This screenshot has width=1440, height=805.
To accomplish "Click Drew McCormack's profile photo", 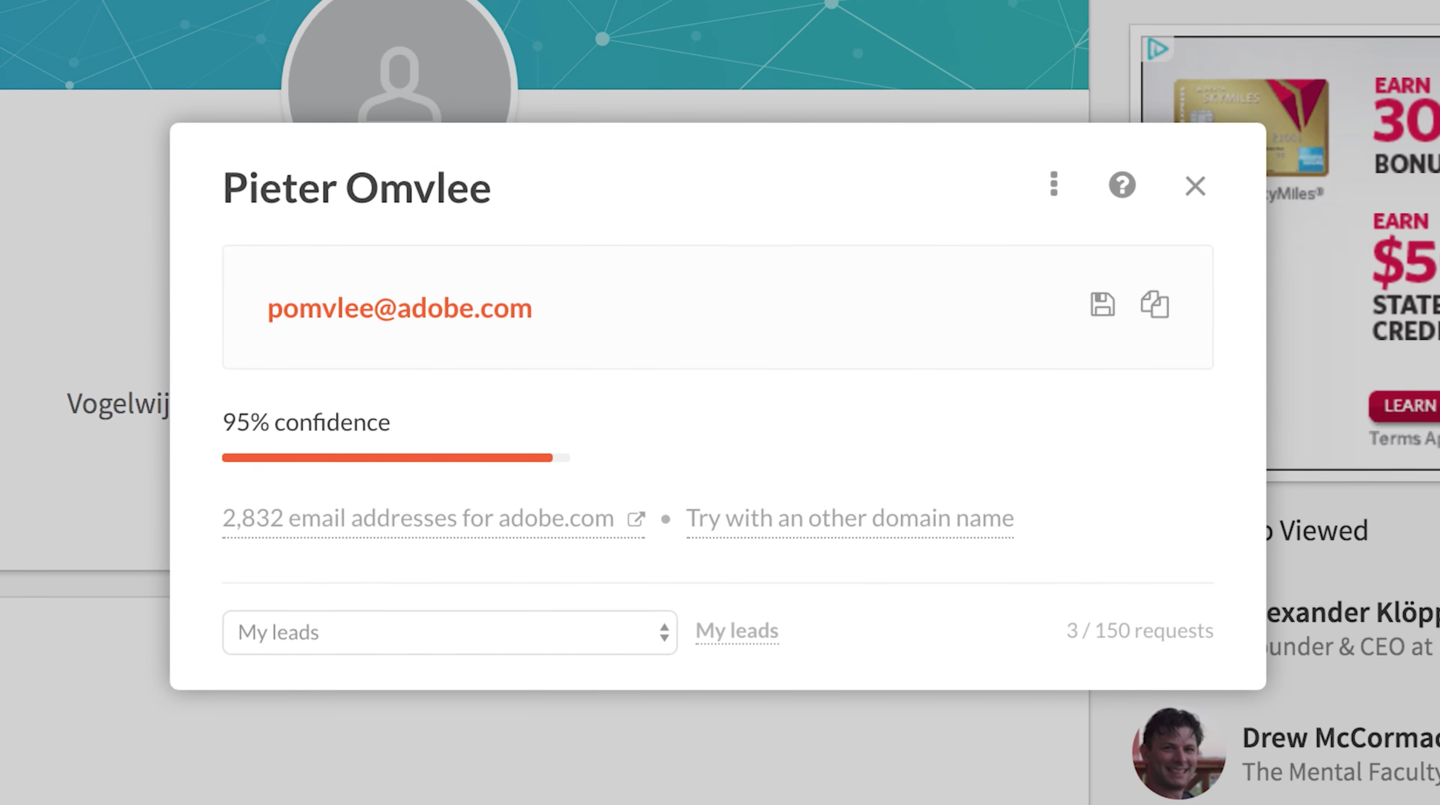I will 1178,753.
